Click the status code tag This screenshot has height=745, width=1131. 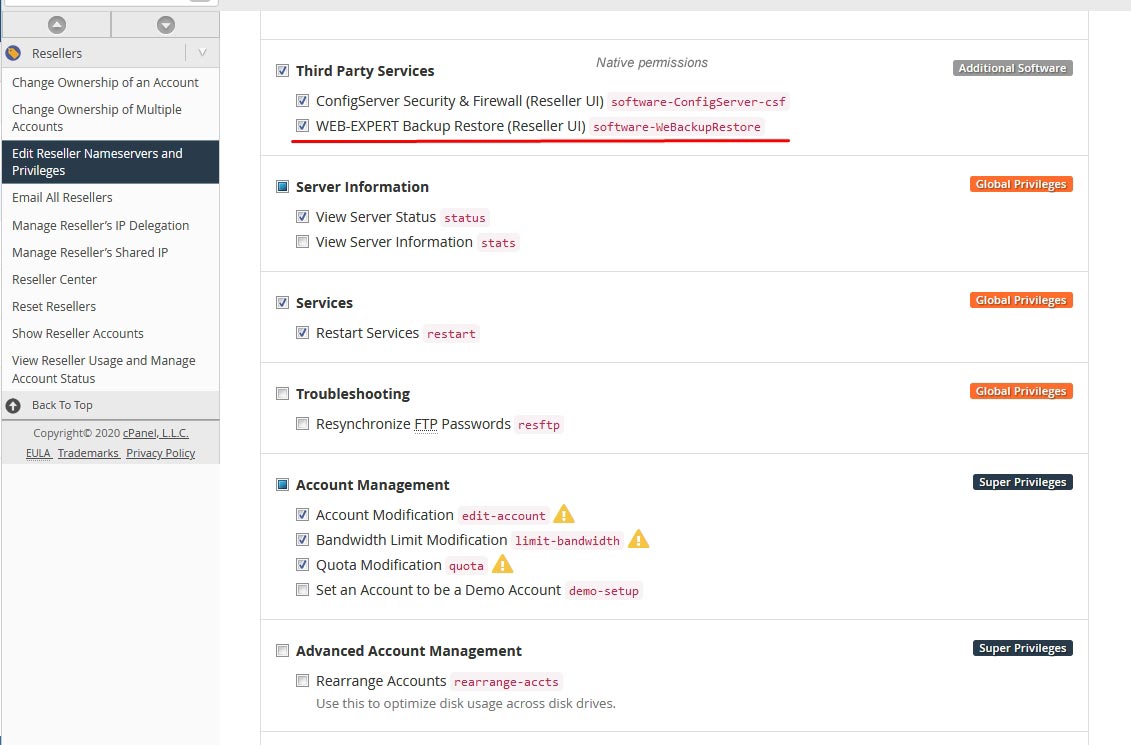[465, 218]
